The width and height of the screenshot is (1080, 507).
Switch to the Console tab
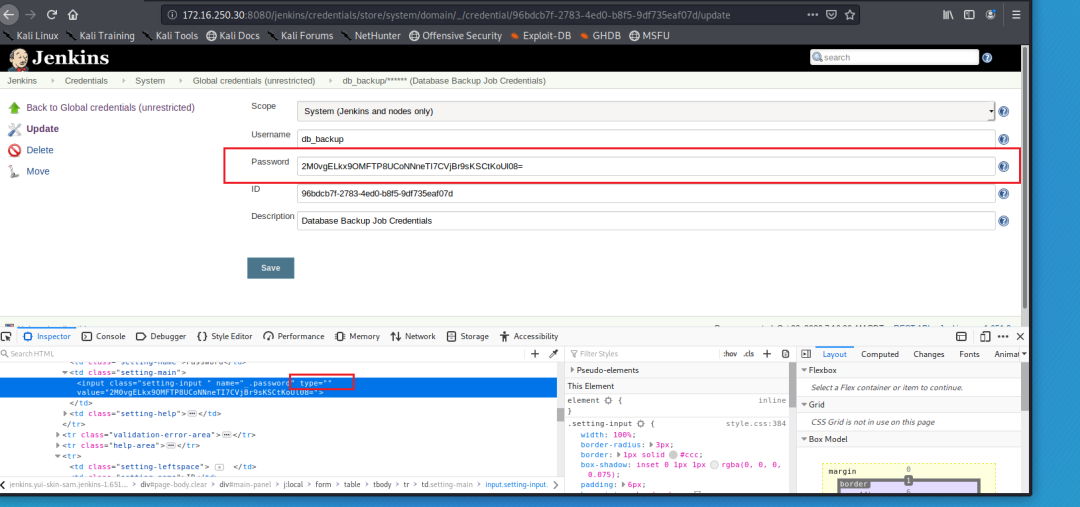(x=104, y=336)
